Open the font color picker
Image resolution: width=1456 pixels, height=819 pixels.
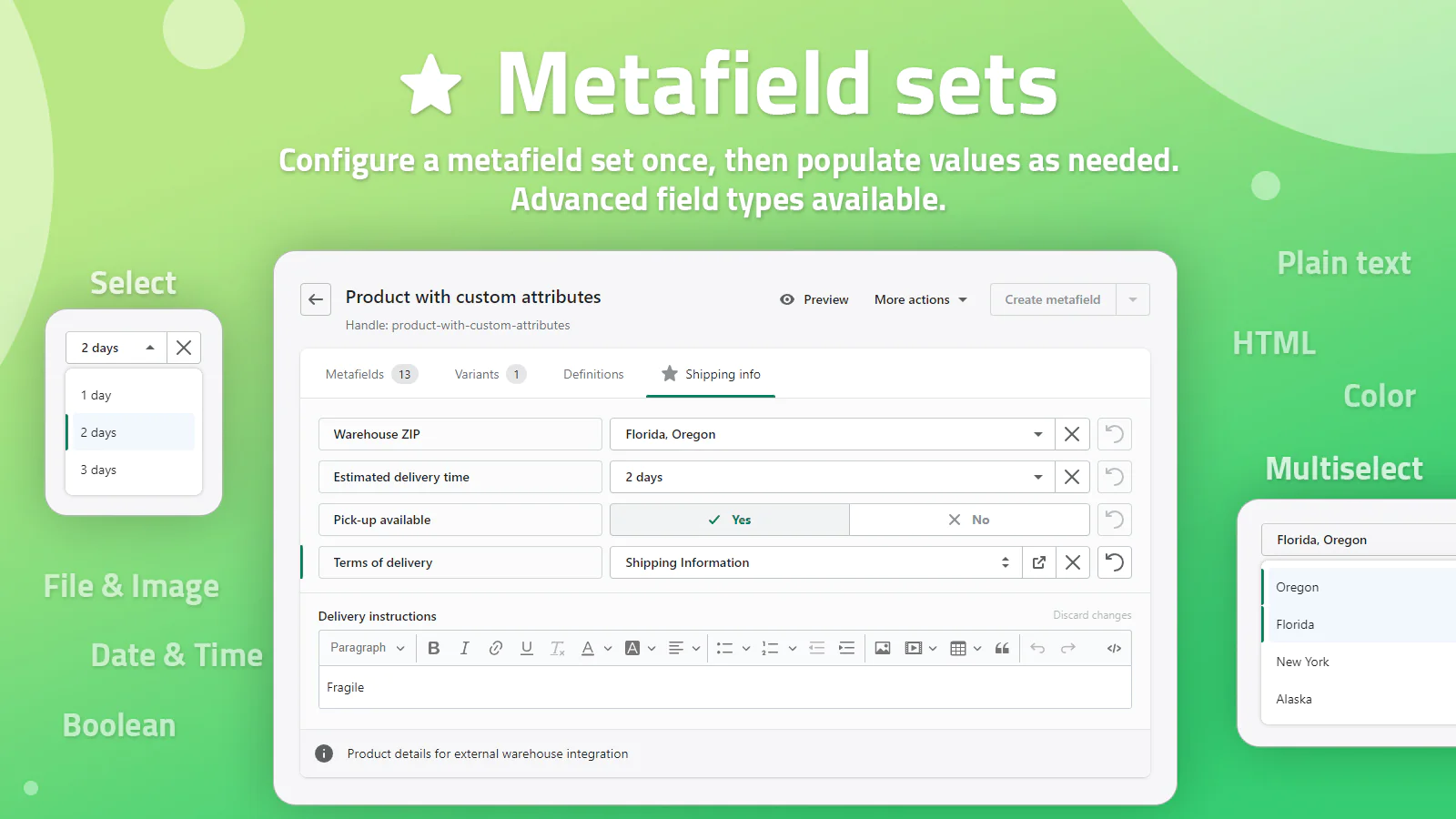tap(588, 648)
